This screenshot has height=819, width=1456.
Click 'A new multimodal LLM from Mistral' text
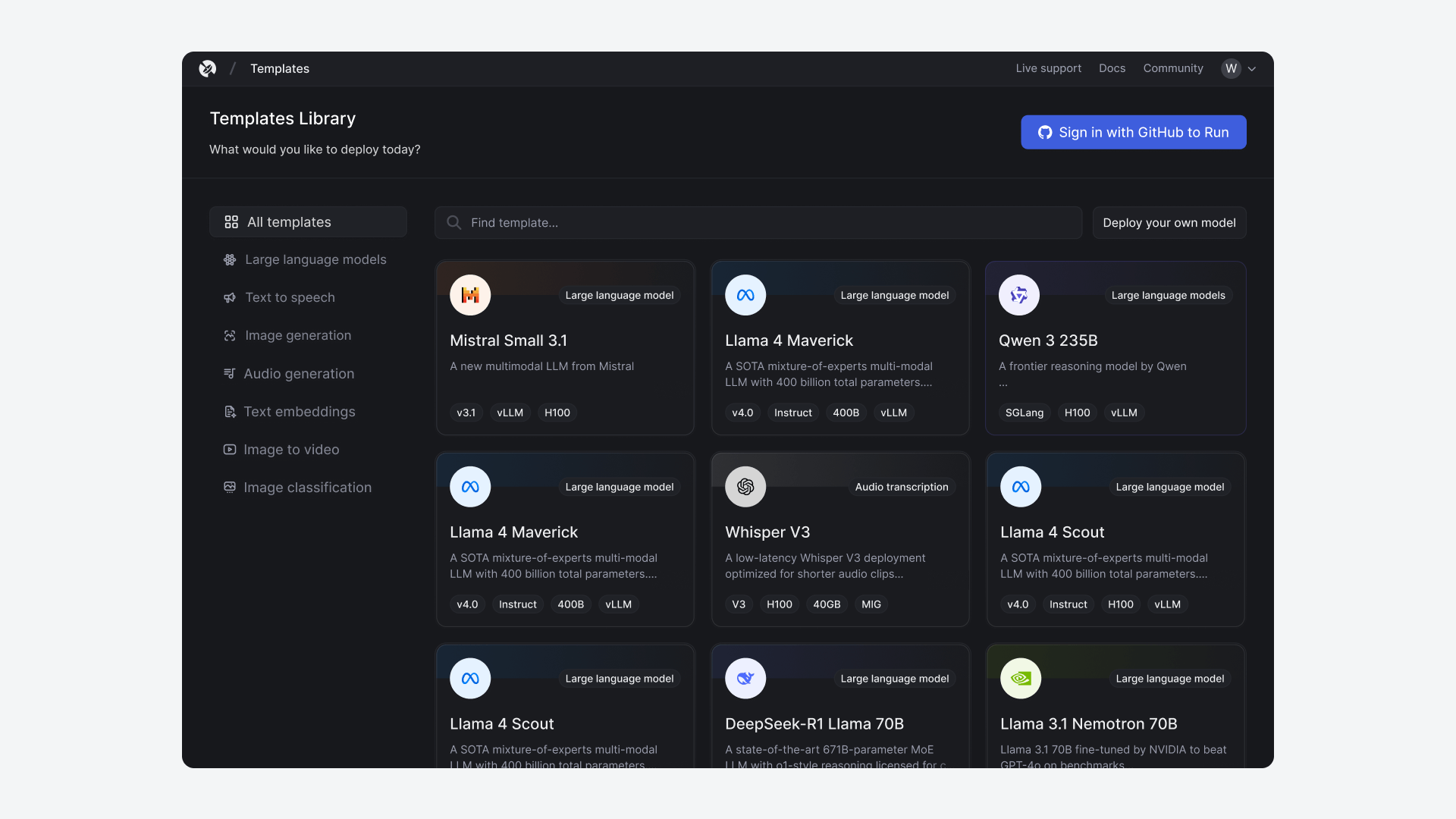point(541,366)
